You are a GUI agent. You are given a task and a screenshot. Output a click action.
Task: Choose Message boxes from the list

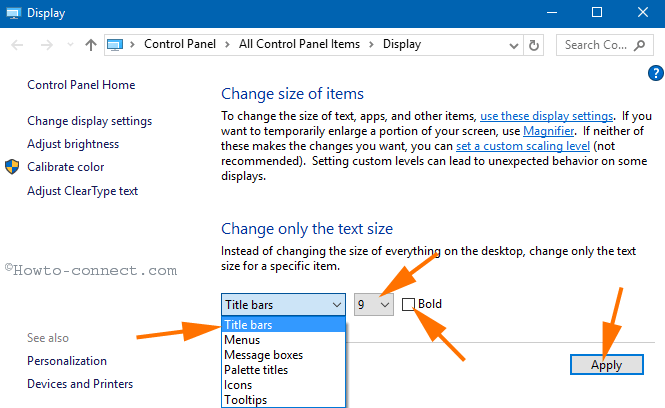click(283, 355)
